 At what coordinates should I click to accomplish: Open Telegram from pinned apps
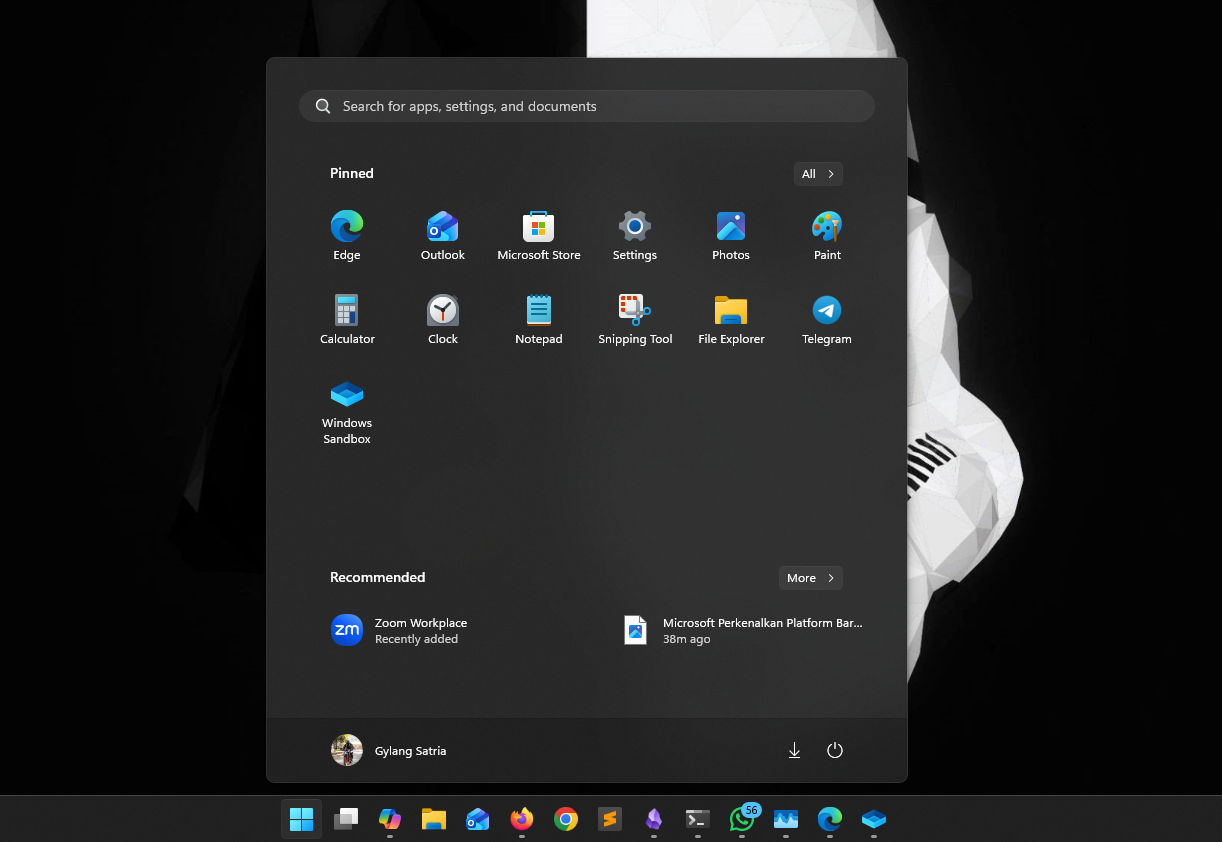coord(826,319)
